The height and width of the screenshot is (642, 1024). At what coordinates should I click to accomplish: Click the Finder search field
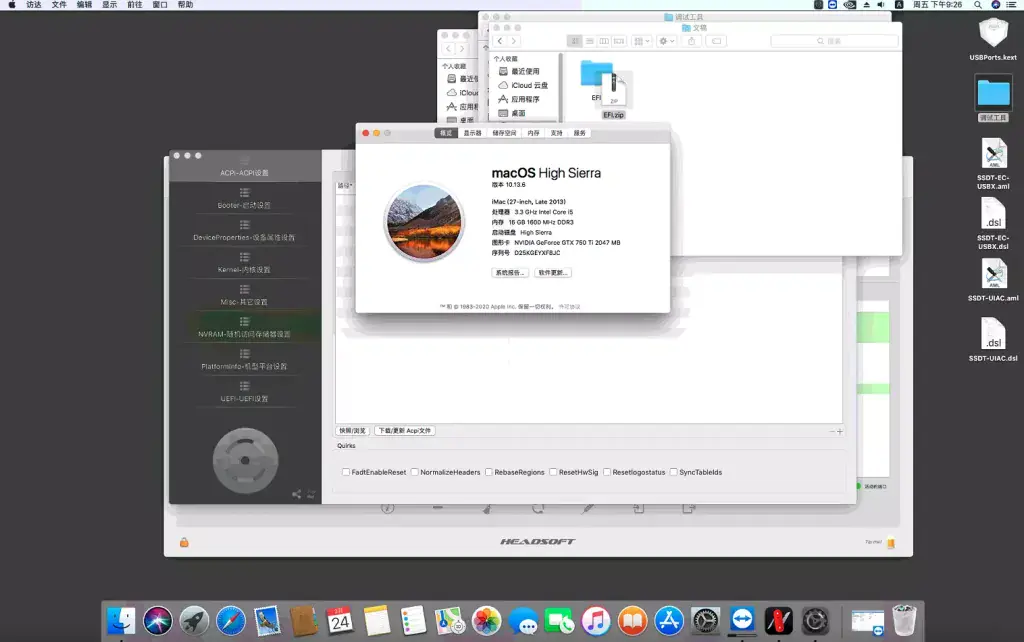click(x=834, y=40)
